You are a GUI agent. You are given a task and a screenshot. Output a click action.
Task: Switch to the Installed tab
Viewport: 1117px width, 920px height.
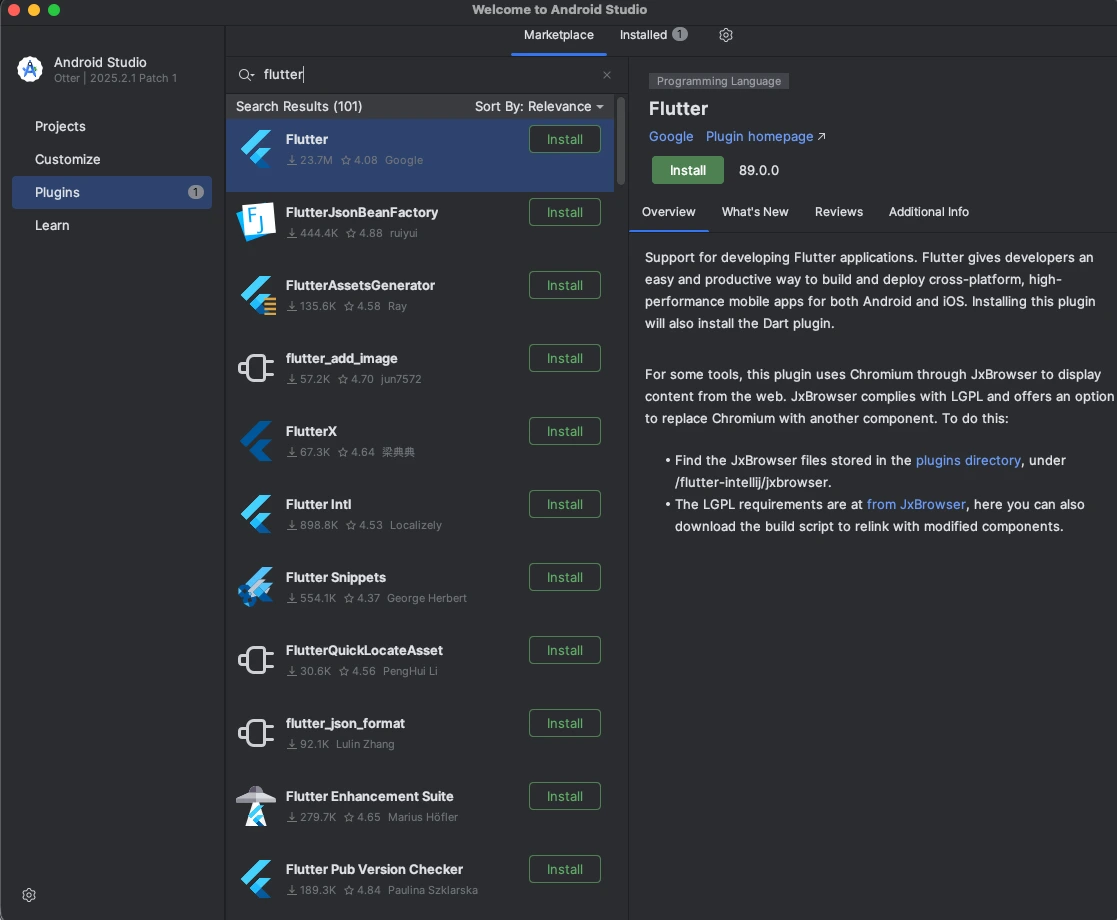(x=645, y=35)
